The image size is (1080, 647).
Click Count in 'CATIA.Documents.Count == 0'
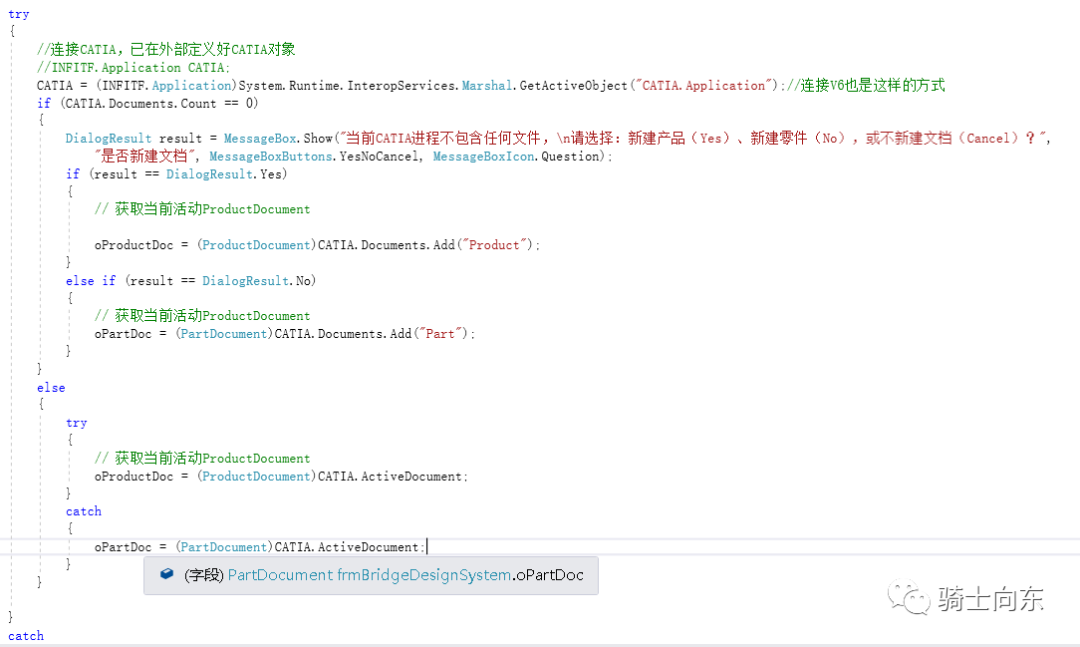(198, 103)
